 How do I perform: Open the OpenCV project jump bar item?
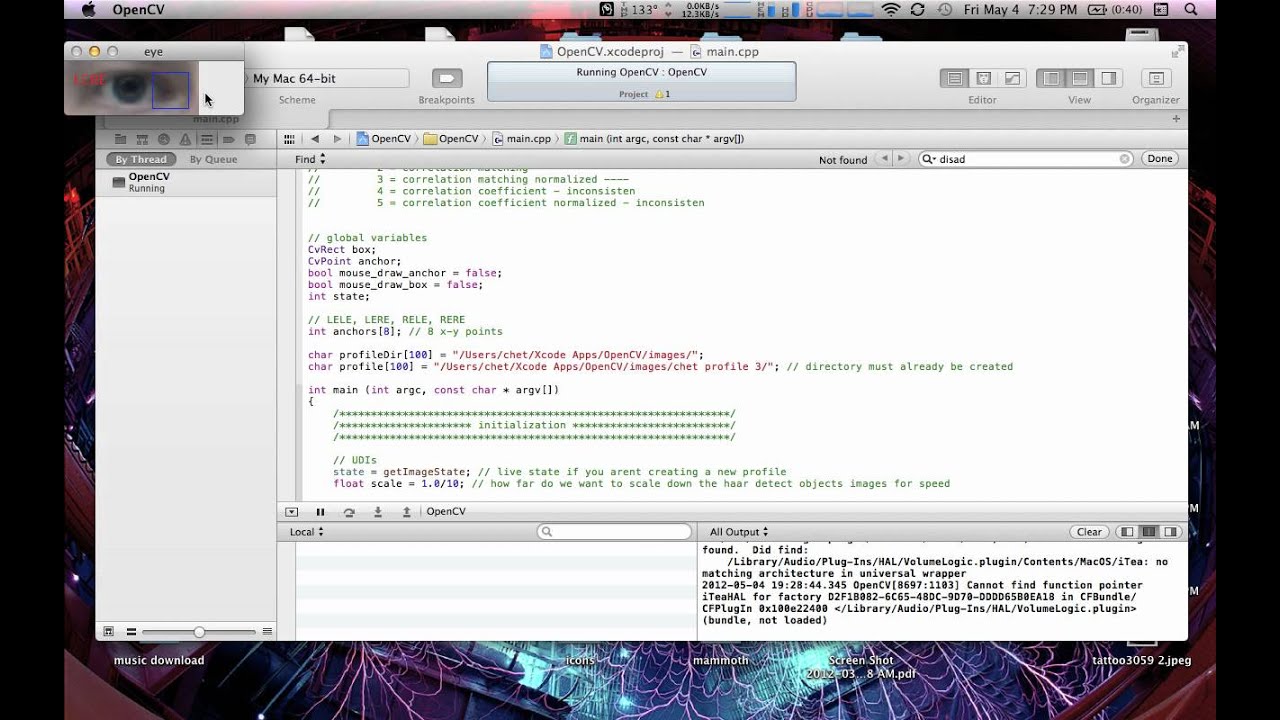pos(383,139)
